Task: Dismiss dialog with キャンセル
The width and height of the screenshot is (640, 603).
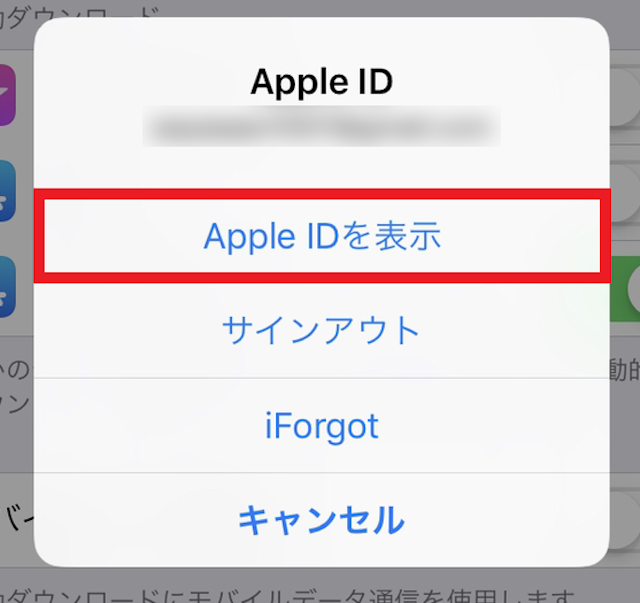Action: (322, 520)
